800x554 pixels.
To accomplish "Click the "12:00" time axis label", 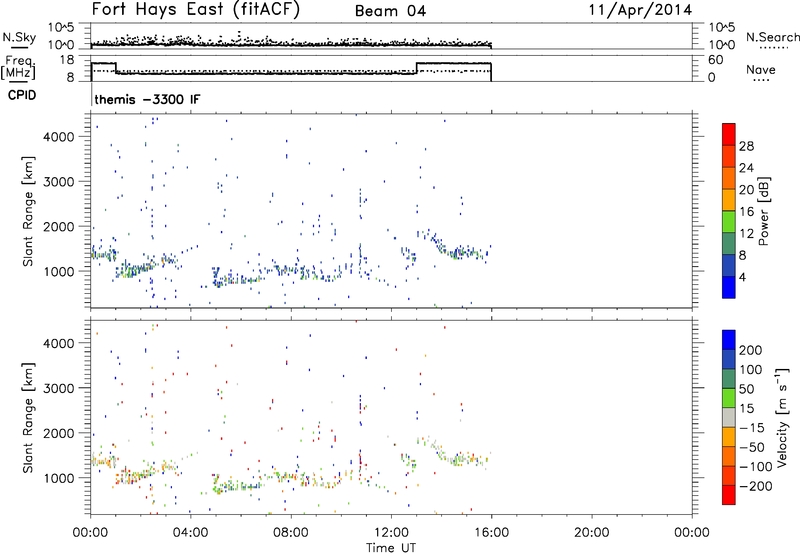I will click(x=391, y=533).
